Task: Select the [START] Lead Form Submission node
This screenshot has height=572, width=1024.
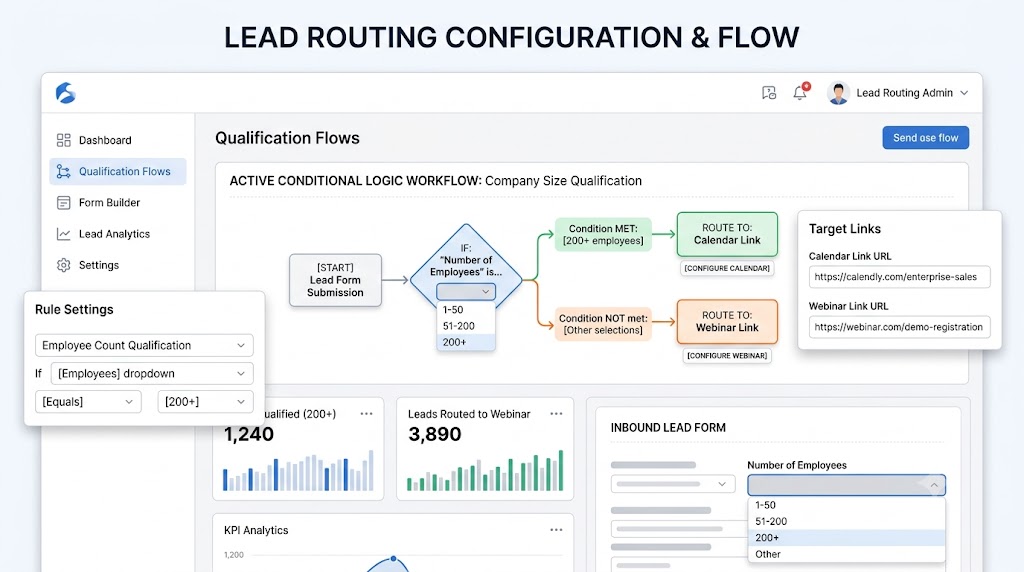Action: click(335, 280)
